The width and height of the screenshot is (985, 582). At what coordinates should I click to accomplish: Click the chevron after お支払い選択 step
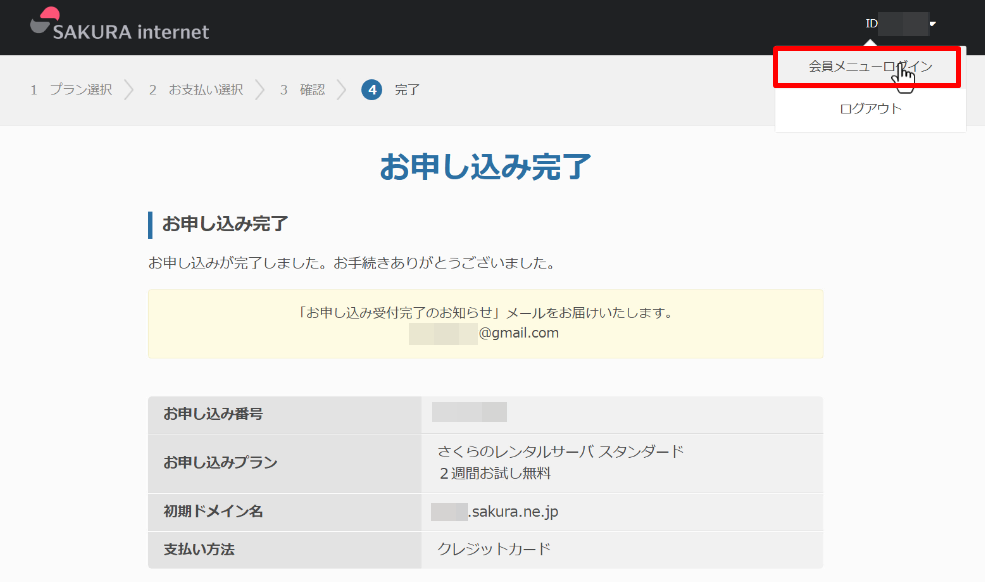(x=259, y=90)
